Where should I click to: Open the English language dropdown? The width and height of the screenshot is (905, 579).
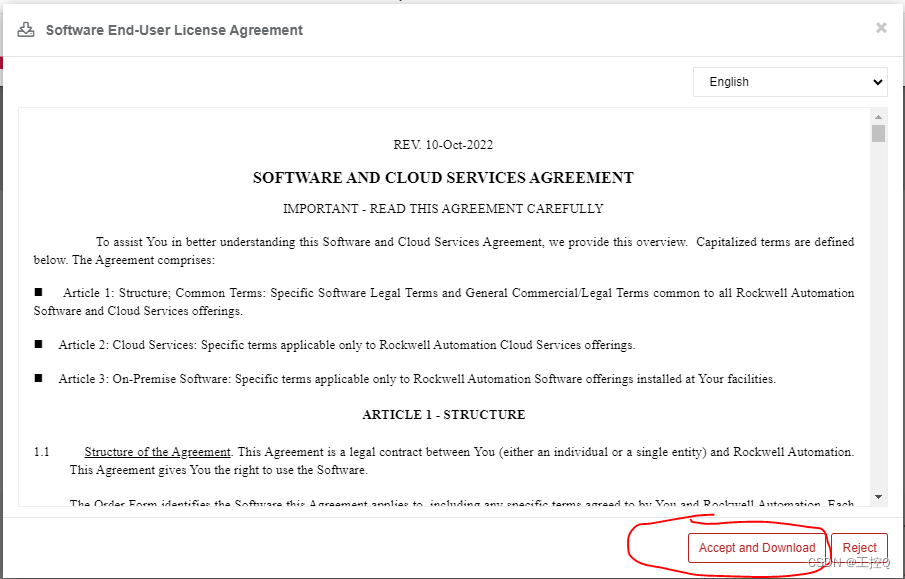790,82
